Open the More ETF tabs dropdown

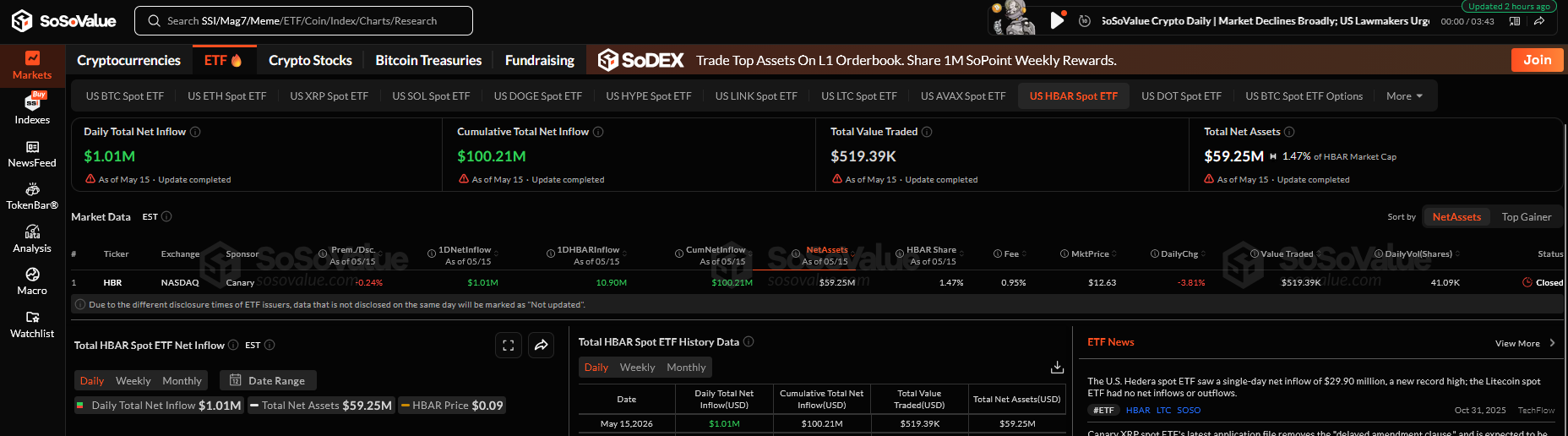(1404, 96)
